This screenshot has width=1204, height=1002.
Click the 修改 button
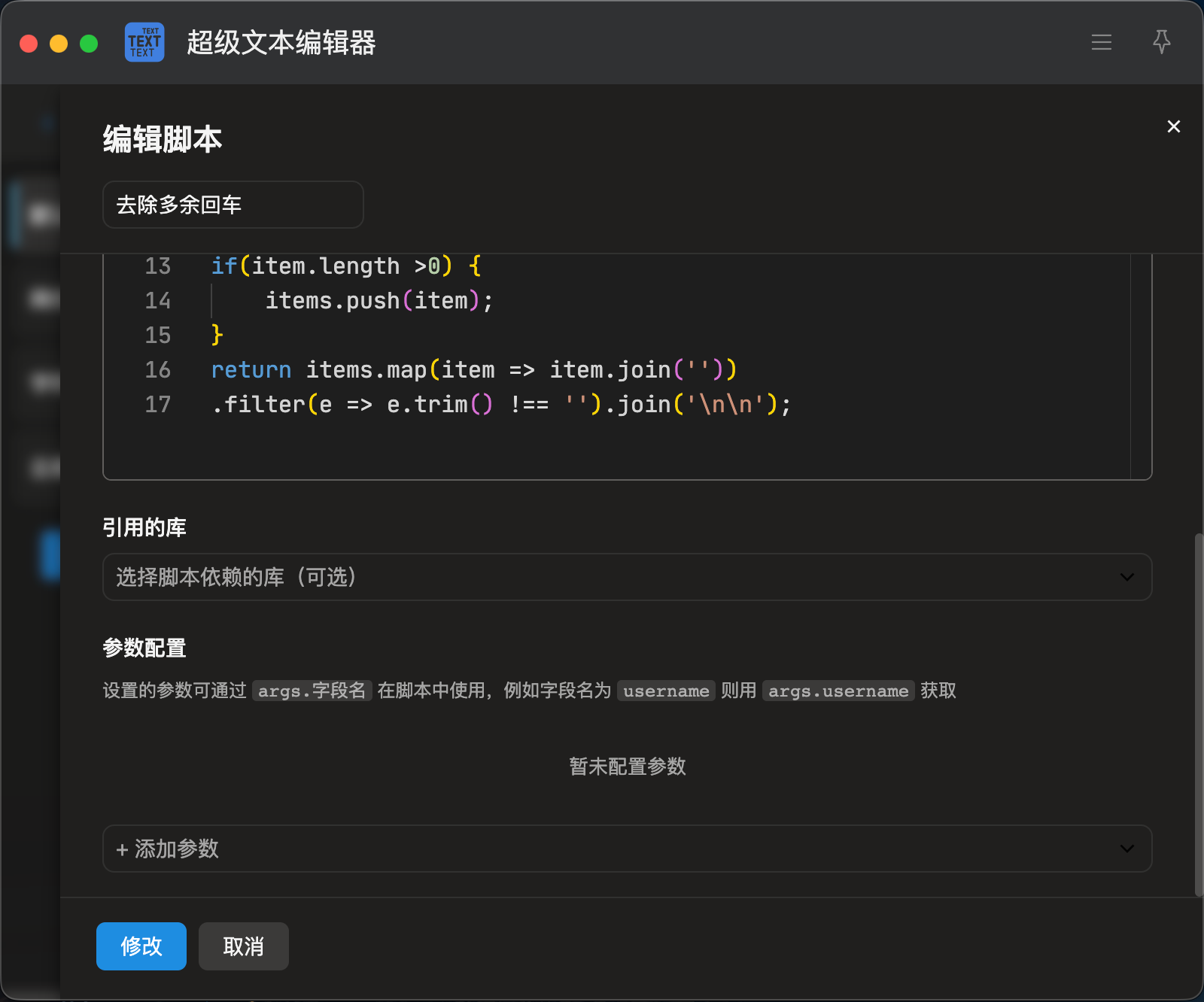click(x=141, y=946)
